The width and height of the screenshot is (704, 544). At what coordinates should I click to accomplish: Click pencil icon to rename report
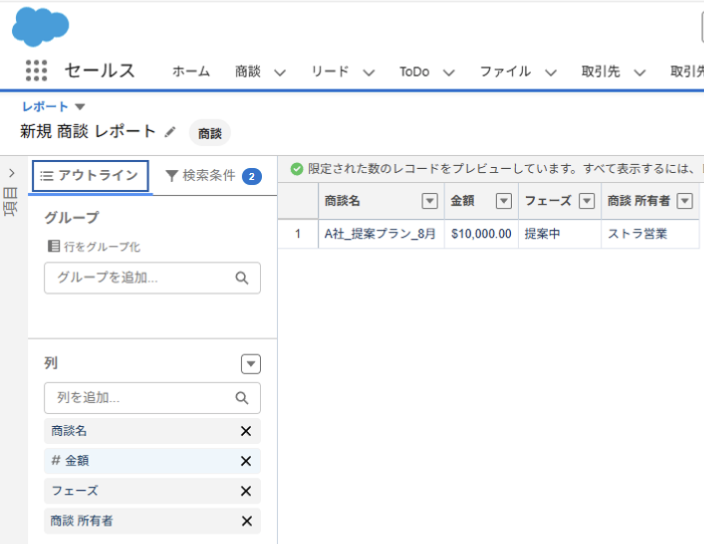[x=170, y=132]
